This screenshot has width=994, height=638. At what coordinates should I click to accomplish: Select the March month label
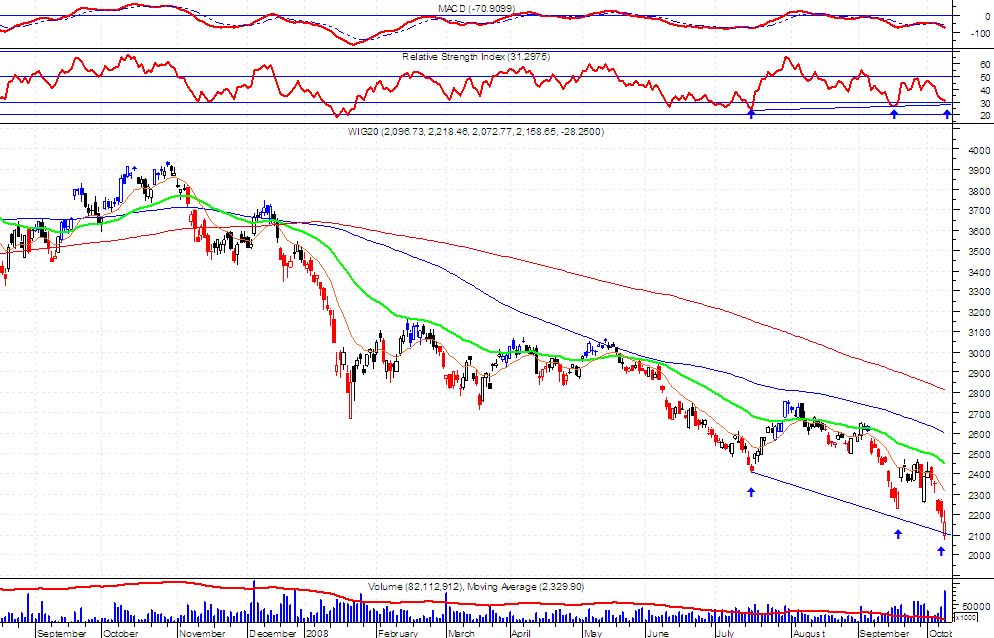click(x=461, y=633)
